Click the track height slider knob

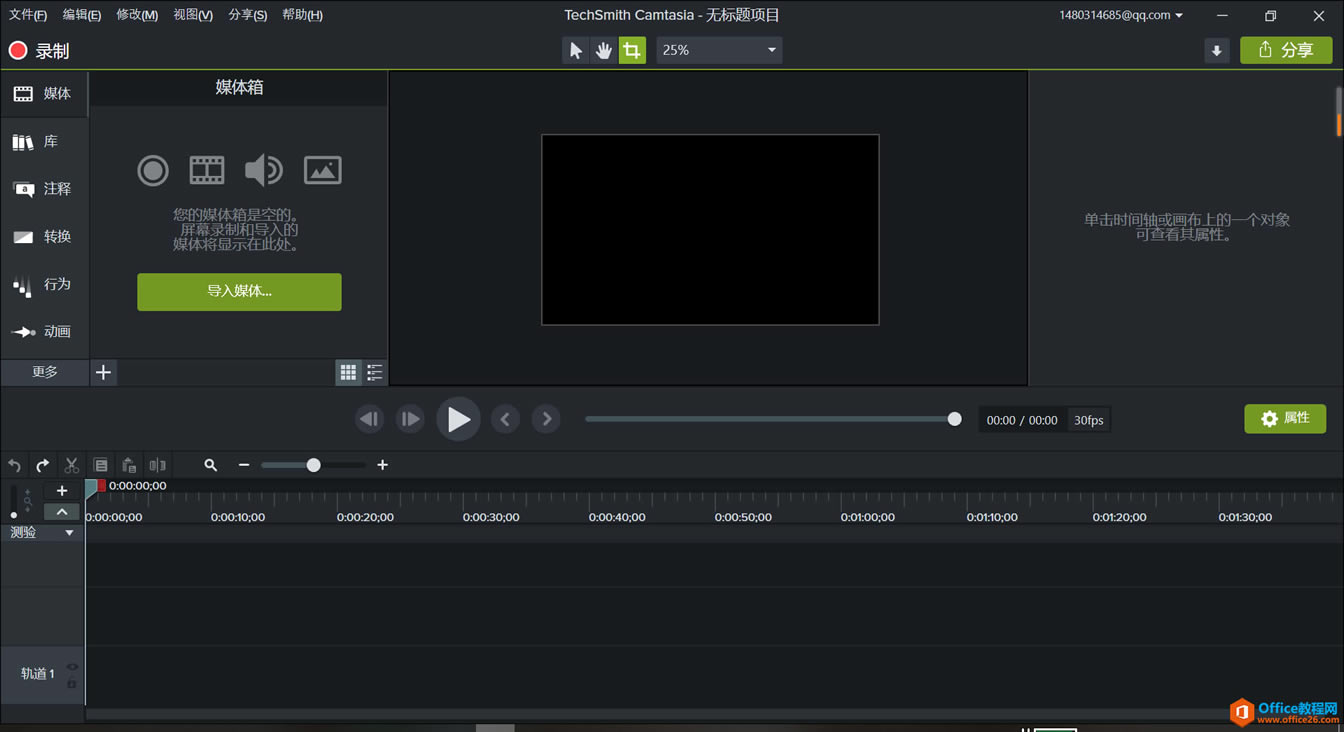pyautogui.click(x=13, y=514)
